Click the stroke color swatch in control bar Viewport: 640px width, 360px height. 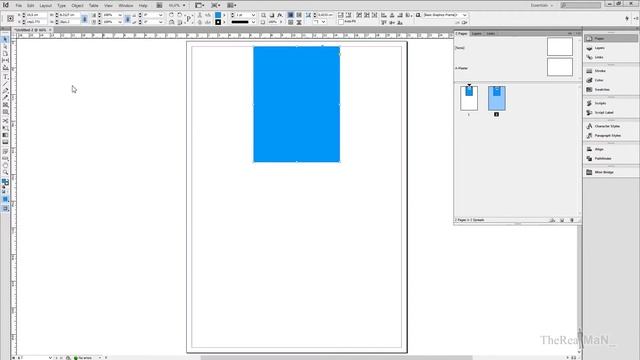(x=218, y=22)
